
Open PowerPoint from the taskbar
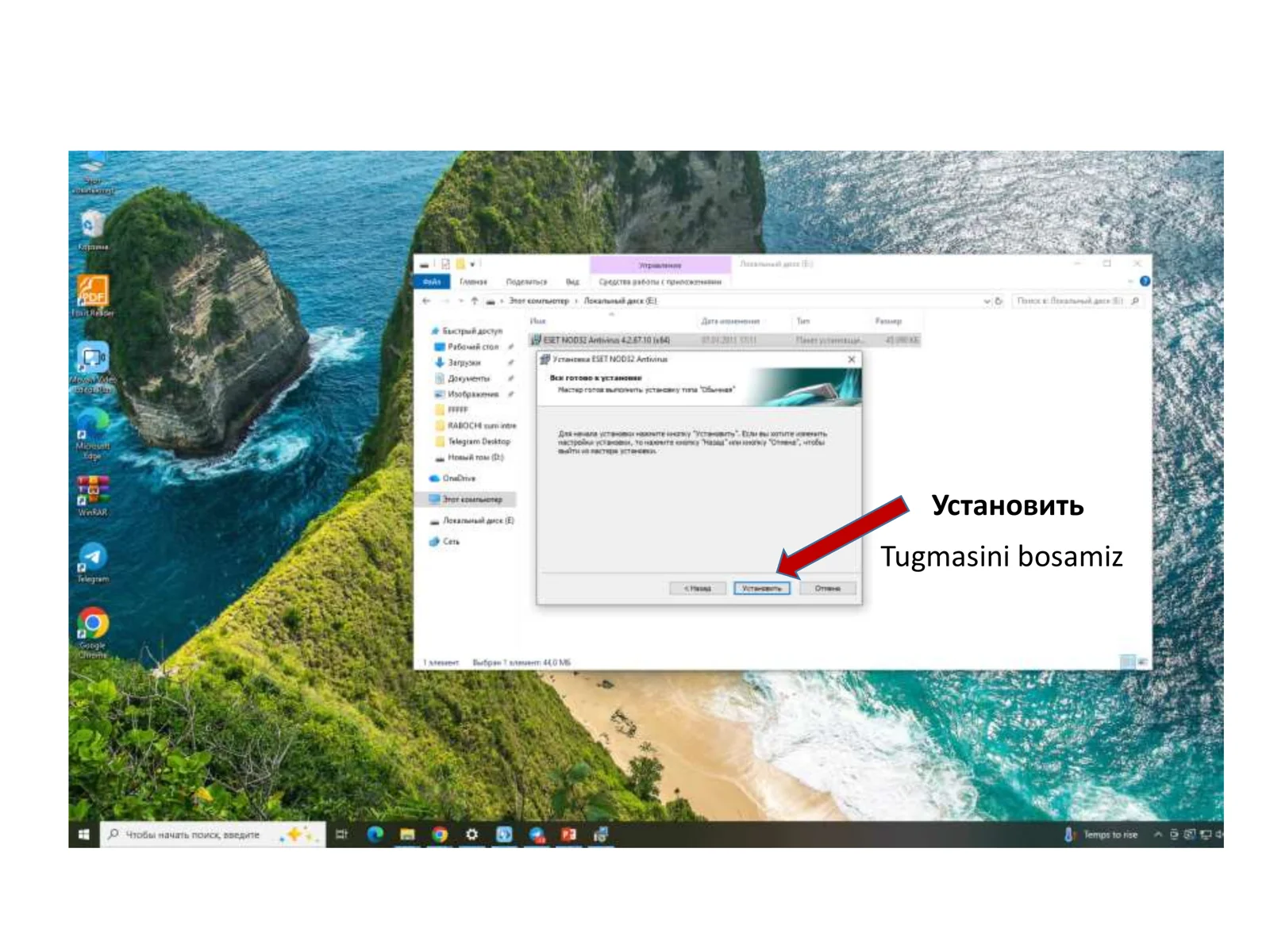tap(568, 835)
